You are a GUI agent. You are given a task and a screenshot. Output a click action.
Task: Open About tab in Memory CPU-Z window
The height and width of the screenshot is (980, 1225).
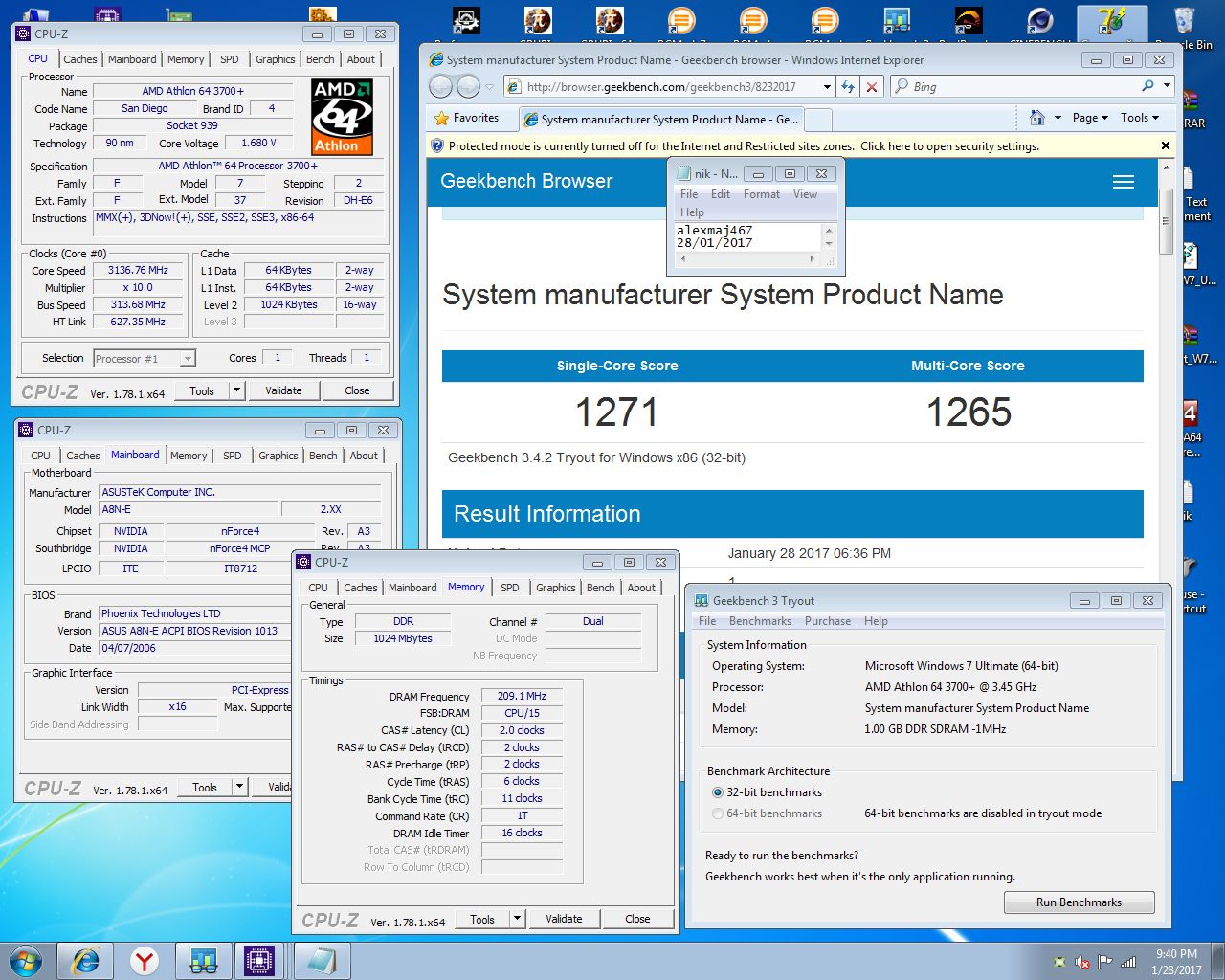(641, 588)
